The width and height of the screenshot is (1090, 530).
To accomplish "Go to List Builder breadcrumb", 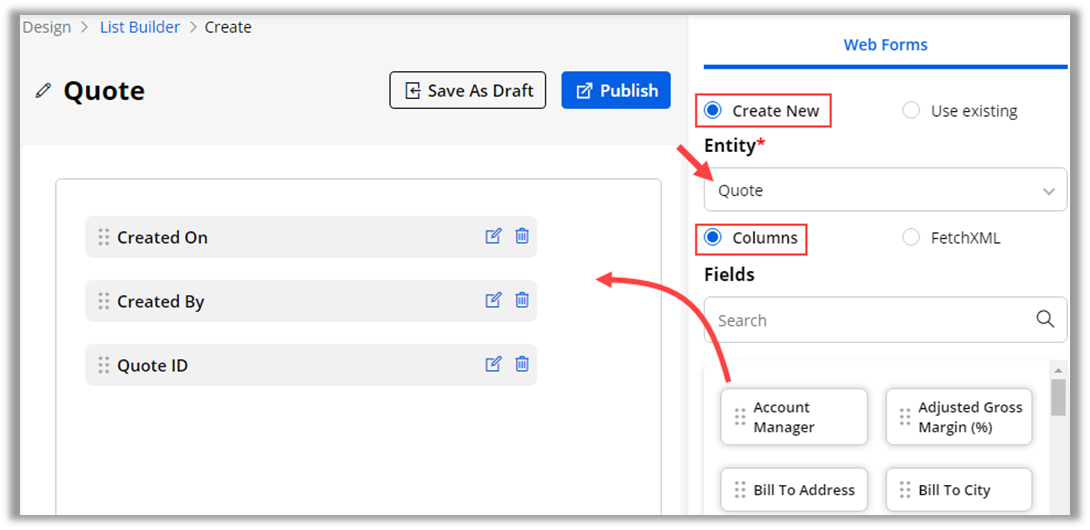I will tap(140, 27).
